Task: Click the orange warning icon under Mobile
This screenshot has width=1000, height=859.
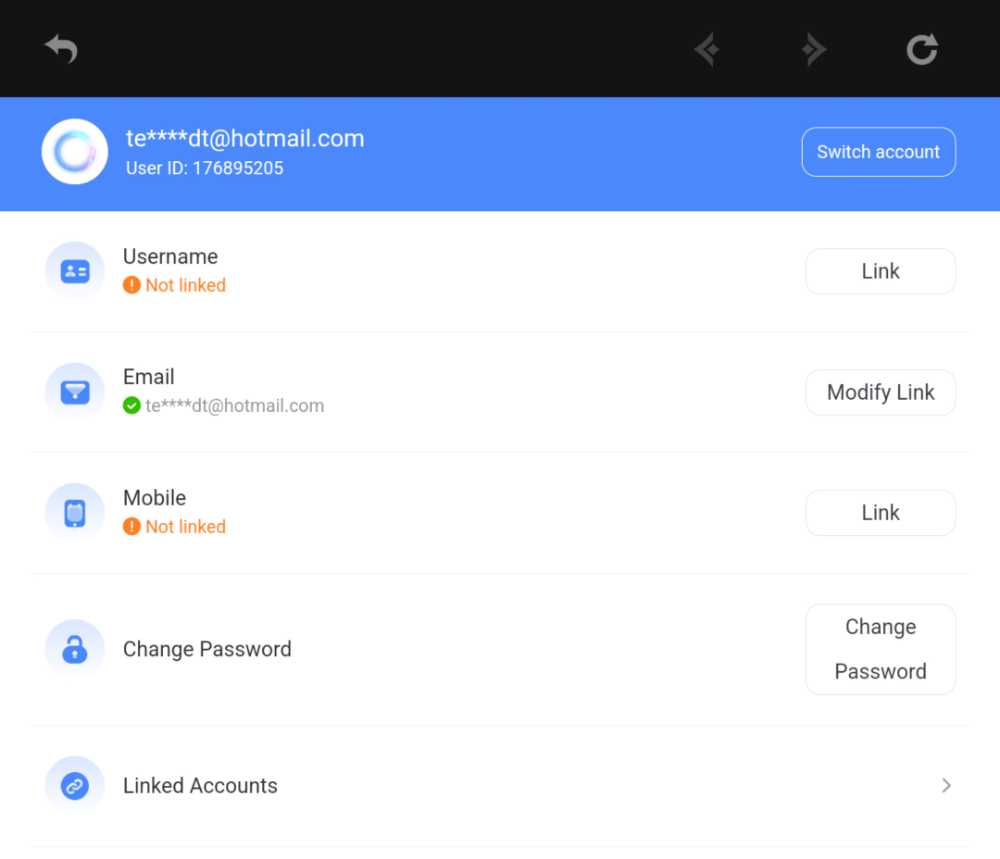Action: [131, 526]
